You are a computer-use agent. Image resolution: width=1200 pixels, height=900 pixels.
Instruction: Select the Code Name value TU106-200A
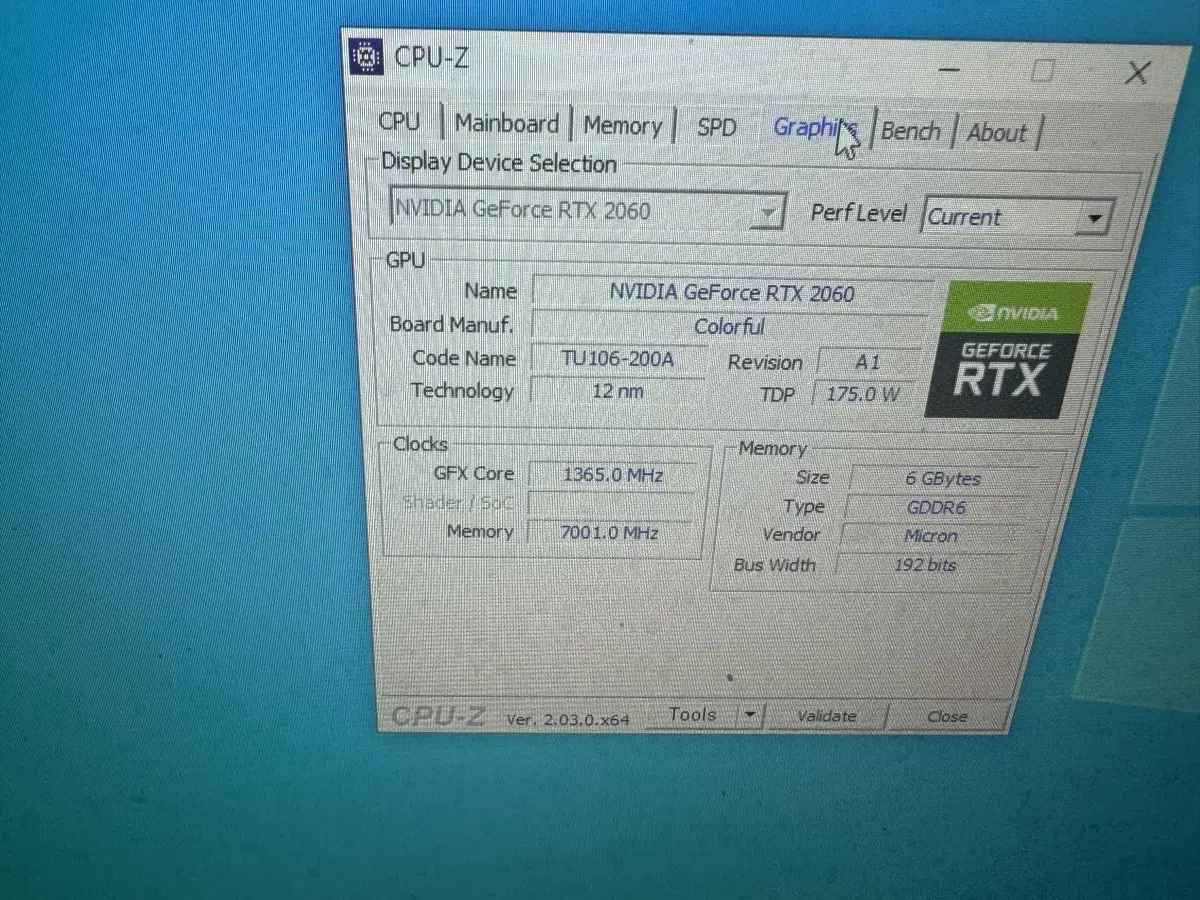(x=617, y=359)
